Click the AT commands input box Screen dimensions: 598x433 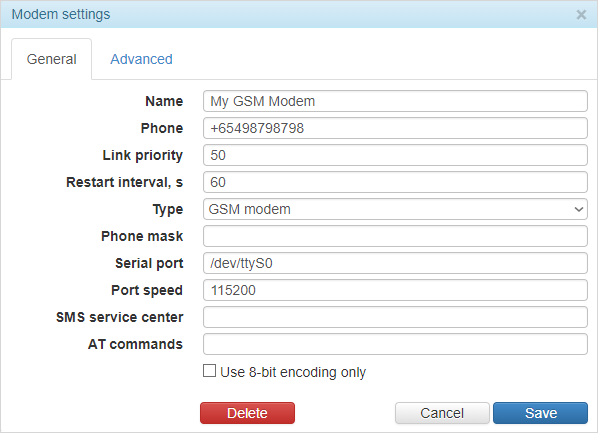(x=395, y=344)
